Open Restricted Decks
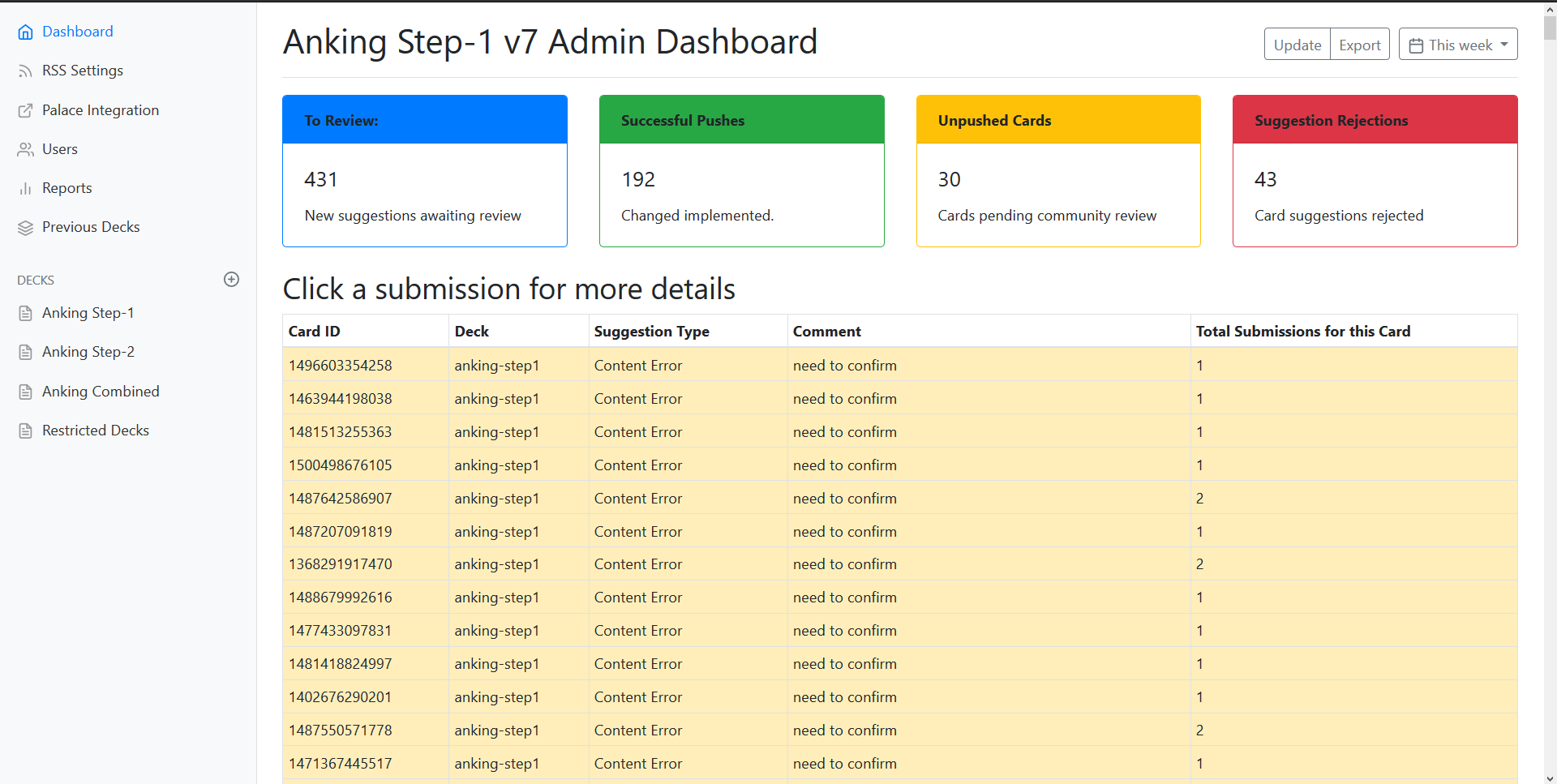The width and height of the screenshot is (1557, 784). pyautogui.click(x=96, y=431)
